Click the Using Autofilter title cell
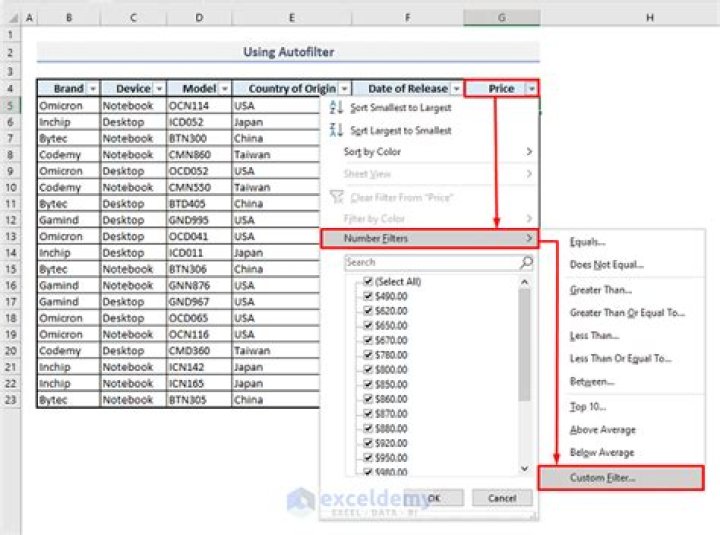 [x=288, y=52]
